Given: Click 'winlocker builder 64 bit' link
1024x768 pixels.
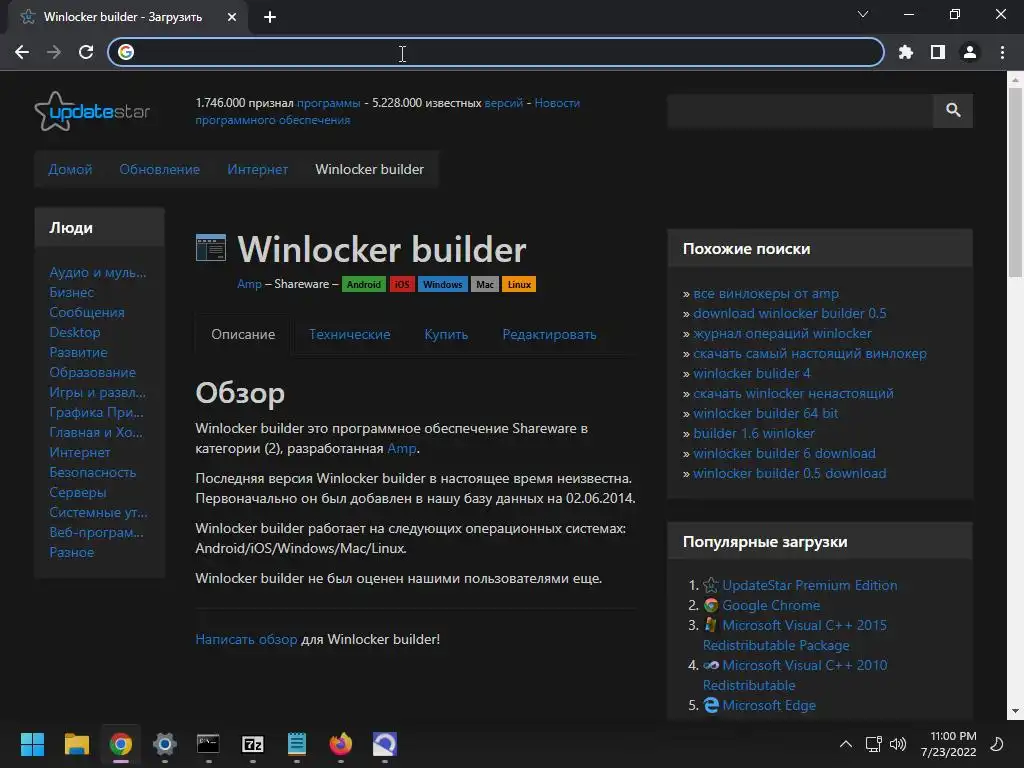Looking at the screenshot, I should (765, 413).
